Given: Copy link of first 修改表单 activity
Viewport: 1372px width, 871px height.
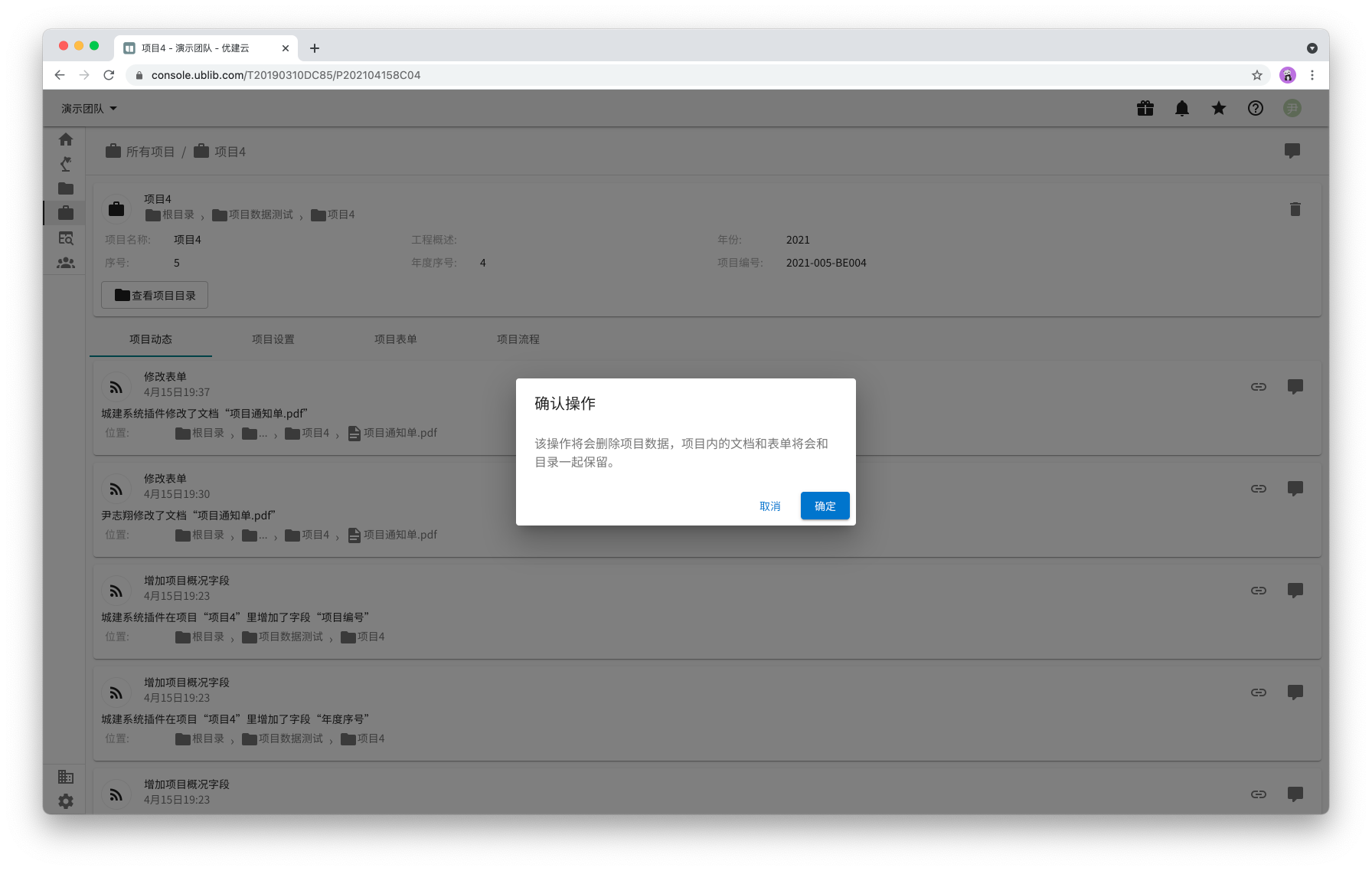Looking at the screenshot, I should [x=1258, y=387].
